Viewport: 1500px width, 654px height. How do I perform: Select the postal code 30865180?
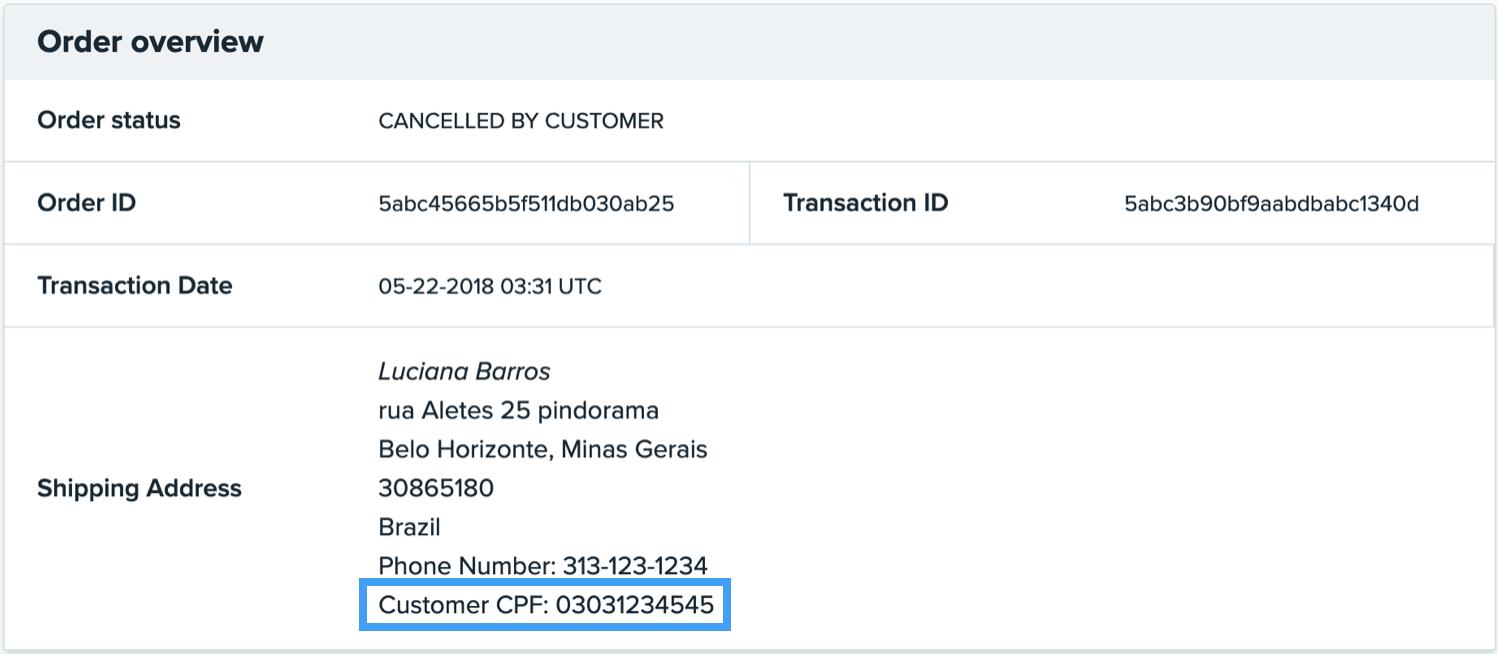436,489
